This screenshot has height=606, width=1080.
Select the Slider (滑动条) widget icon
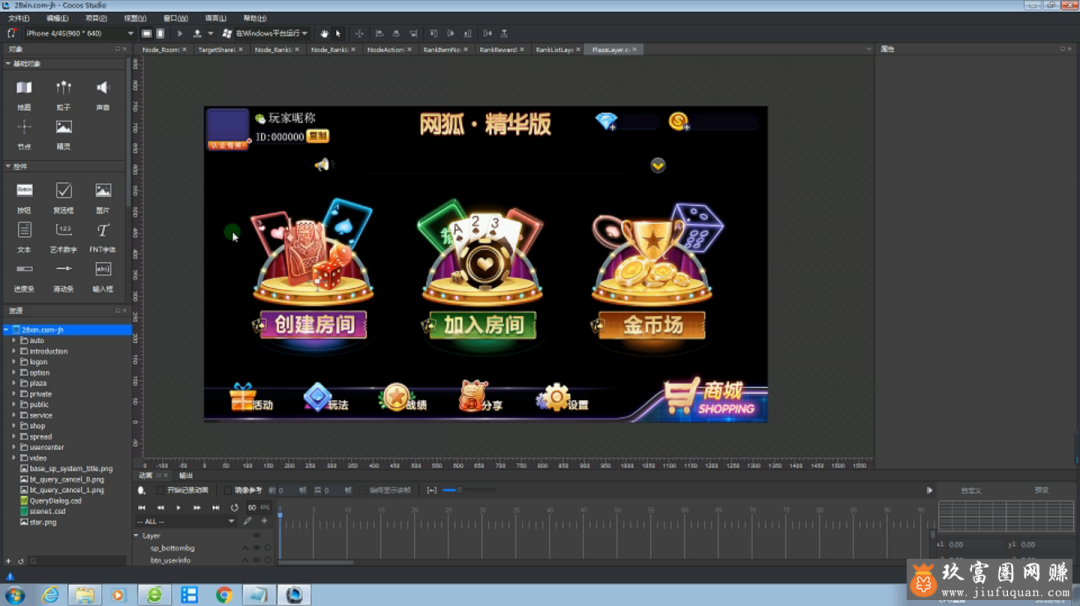[63, 269]
